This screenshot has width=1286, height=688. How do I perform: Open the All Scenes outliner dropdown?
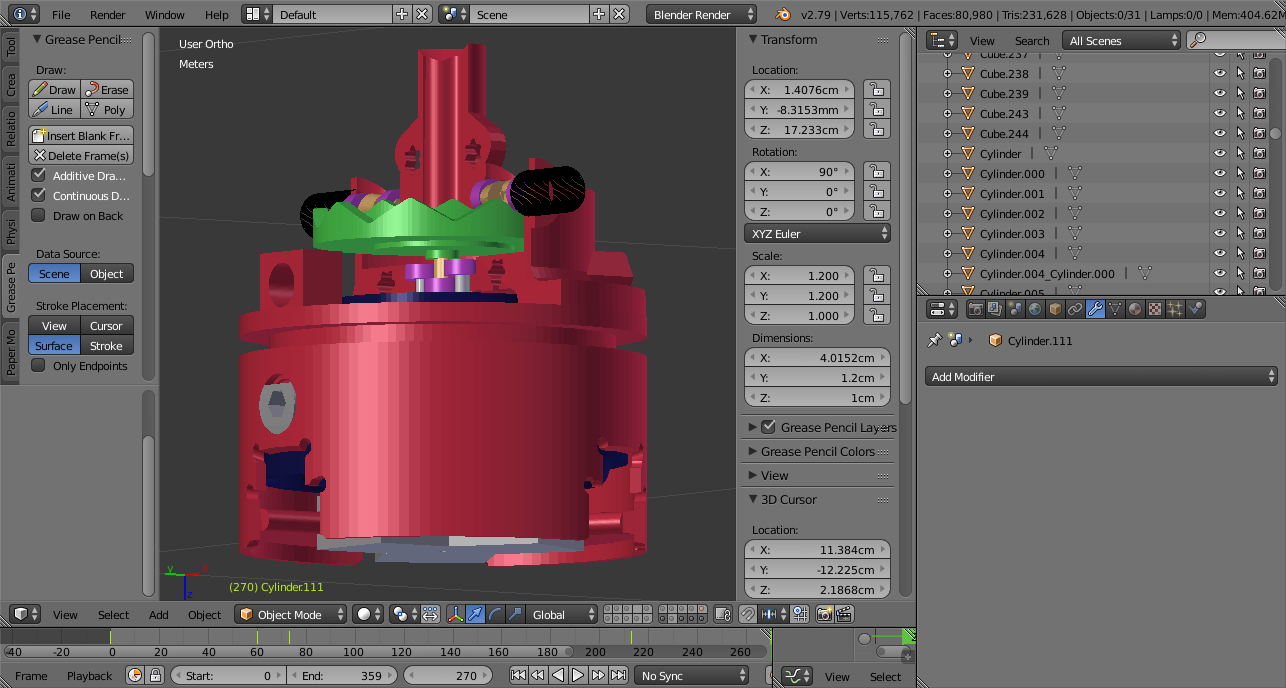click(1121, 40)
